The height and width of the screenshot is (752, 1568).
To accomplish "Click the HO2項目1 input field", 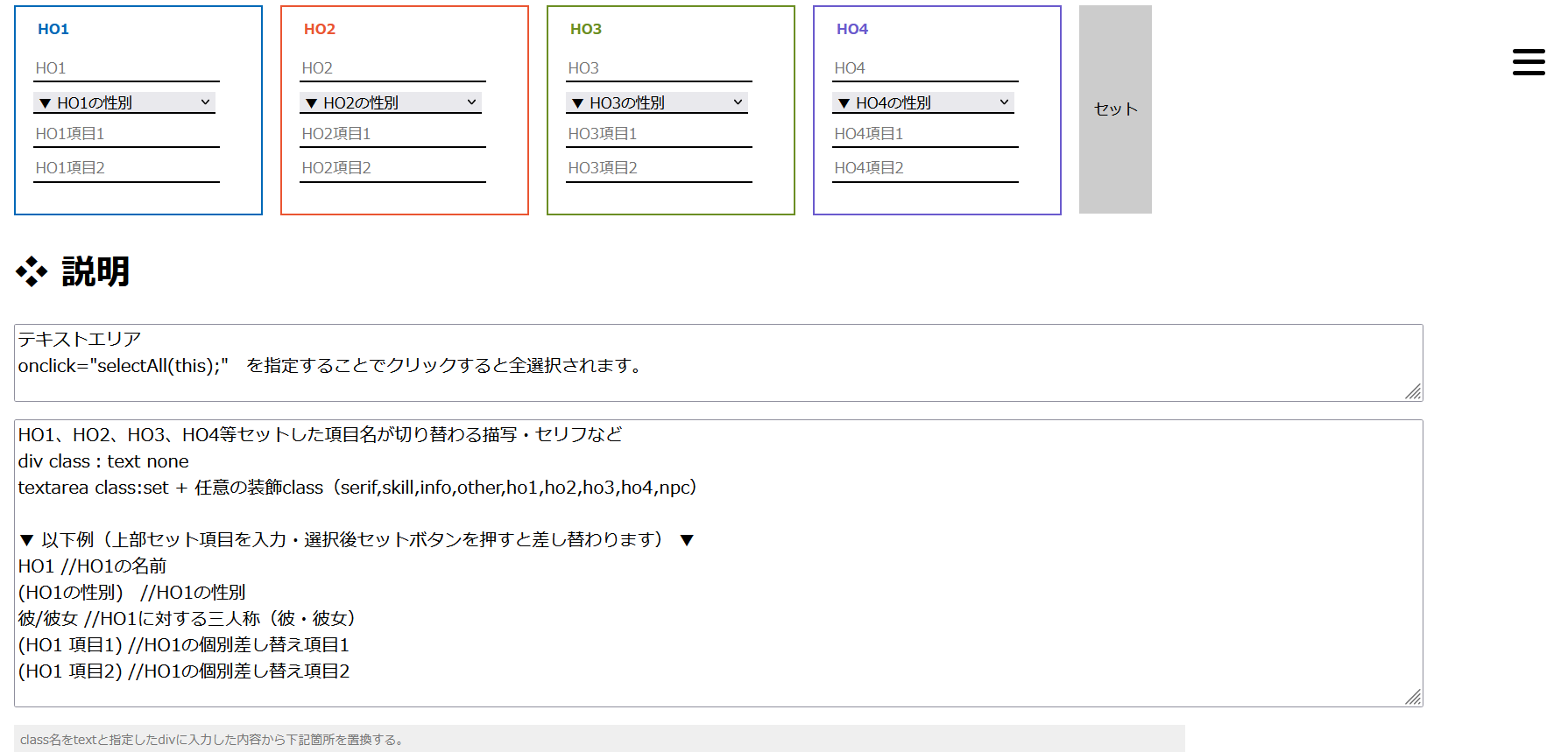I will [x=392, y=134].
